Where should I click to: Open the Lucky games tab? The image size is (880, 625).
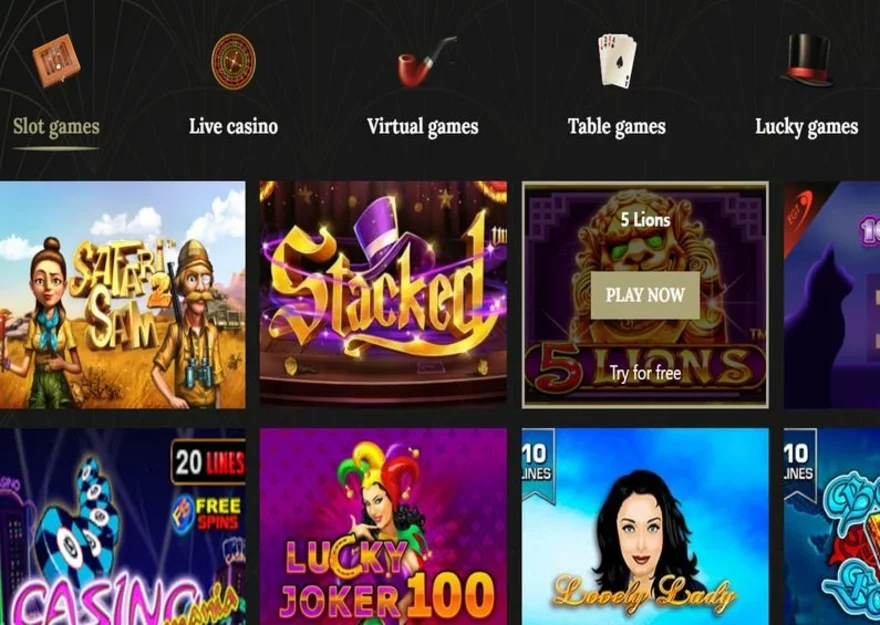pyautogui.click(x=806, y=127)
